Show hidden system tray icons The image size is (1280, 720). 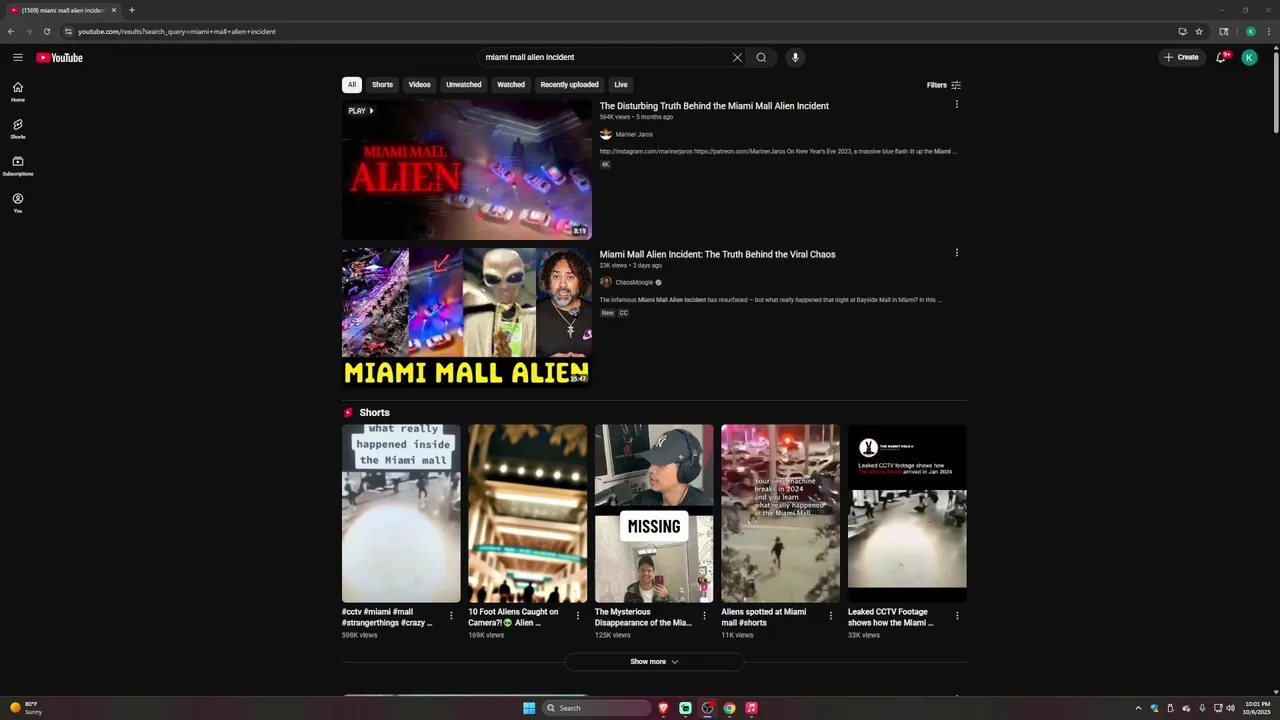coord(1138,708)
